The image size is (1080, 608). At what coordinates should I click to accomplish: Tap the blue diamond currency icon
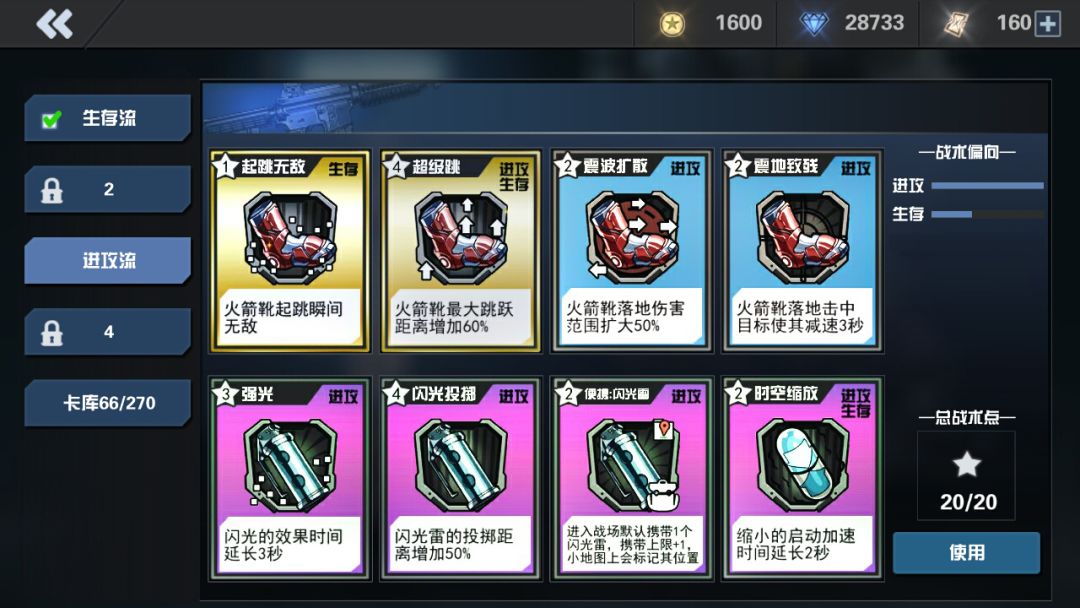pos(813,23)
